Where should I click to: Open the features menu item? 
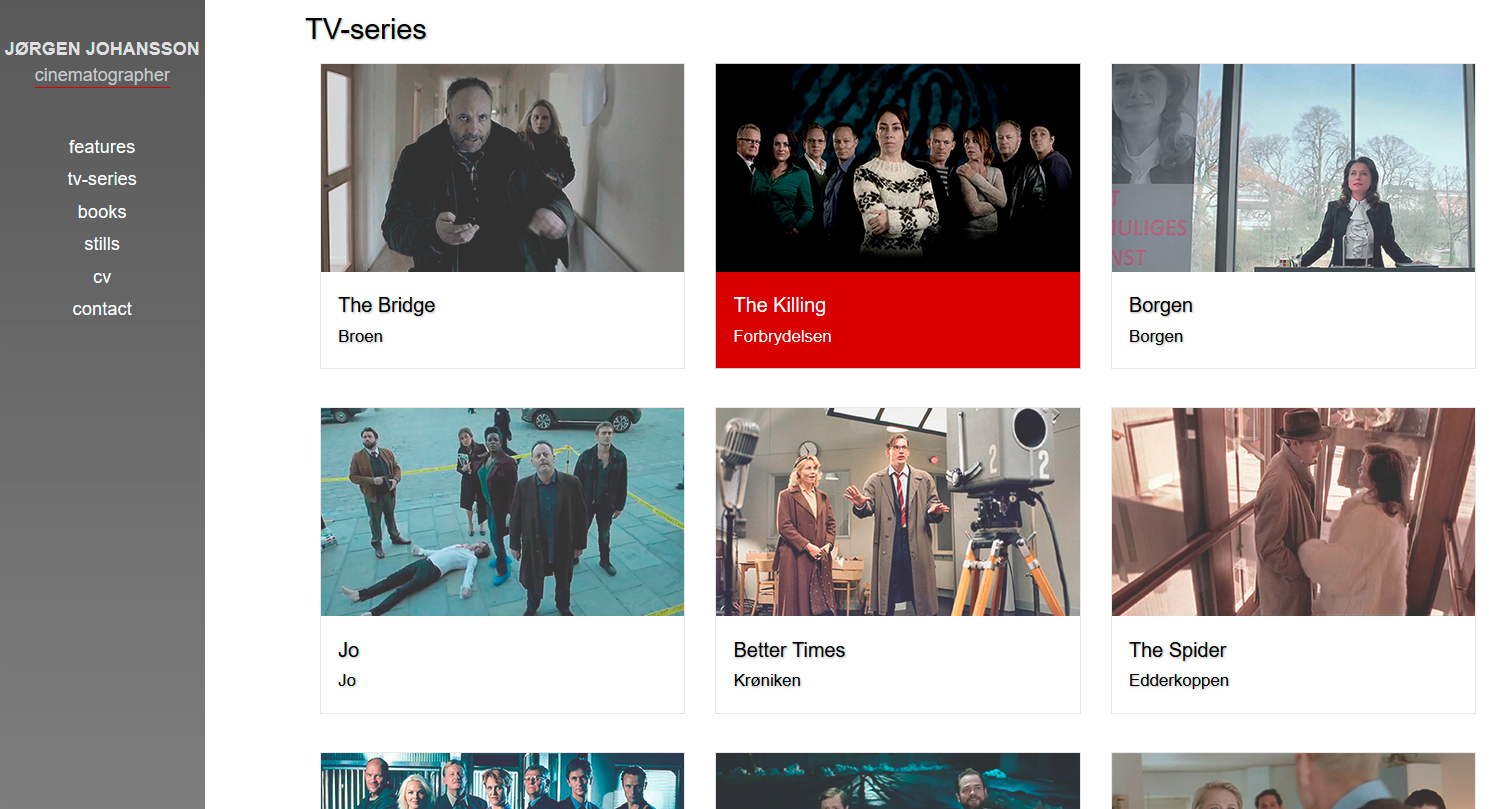tap(102, 147)
